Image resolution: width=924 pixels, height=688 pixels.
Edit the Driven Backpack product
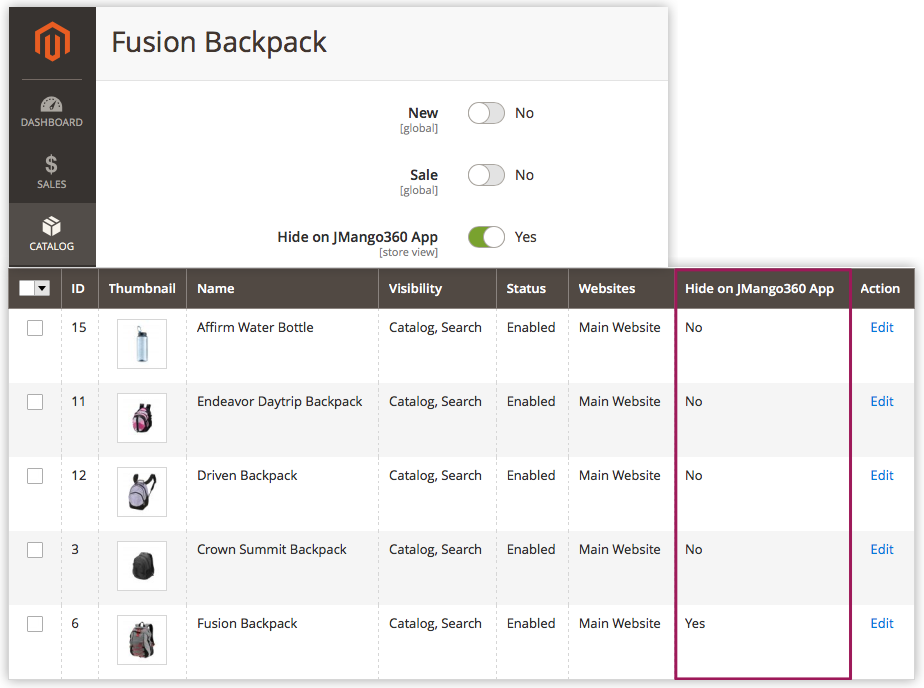pos(882,475)
